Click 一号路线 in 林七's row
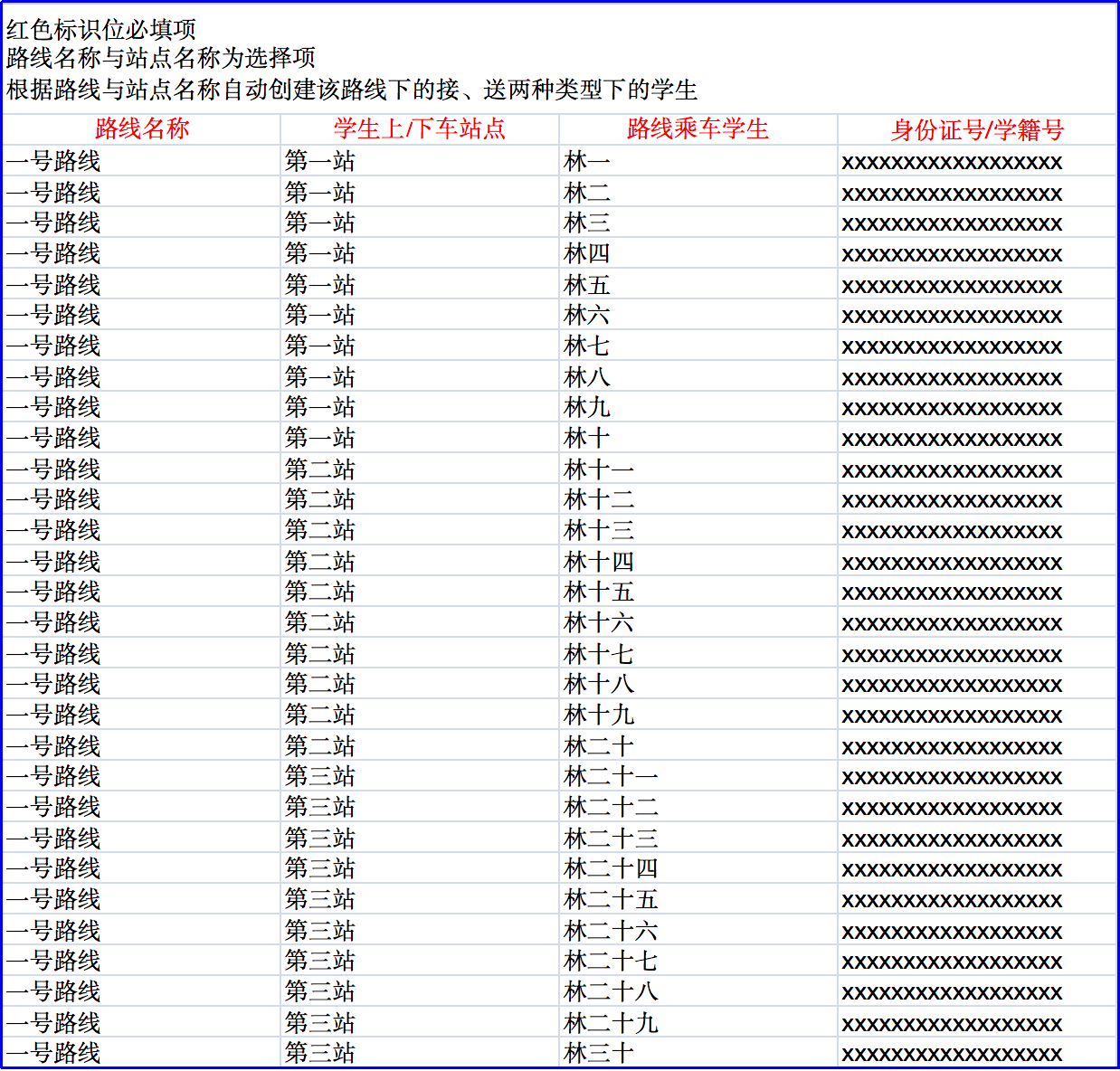This screenshot has height=1071, width=1120. 142,346
